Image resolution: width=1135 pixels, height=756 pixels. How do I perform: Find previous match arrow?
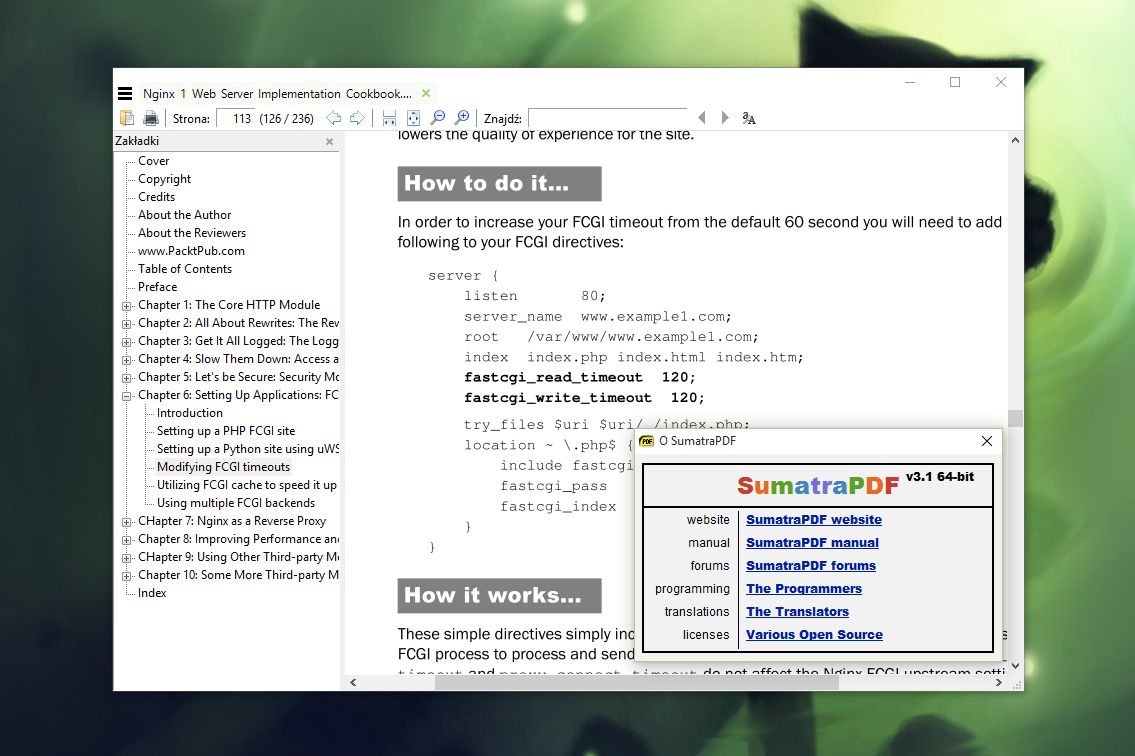[701, 118]
